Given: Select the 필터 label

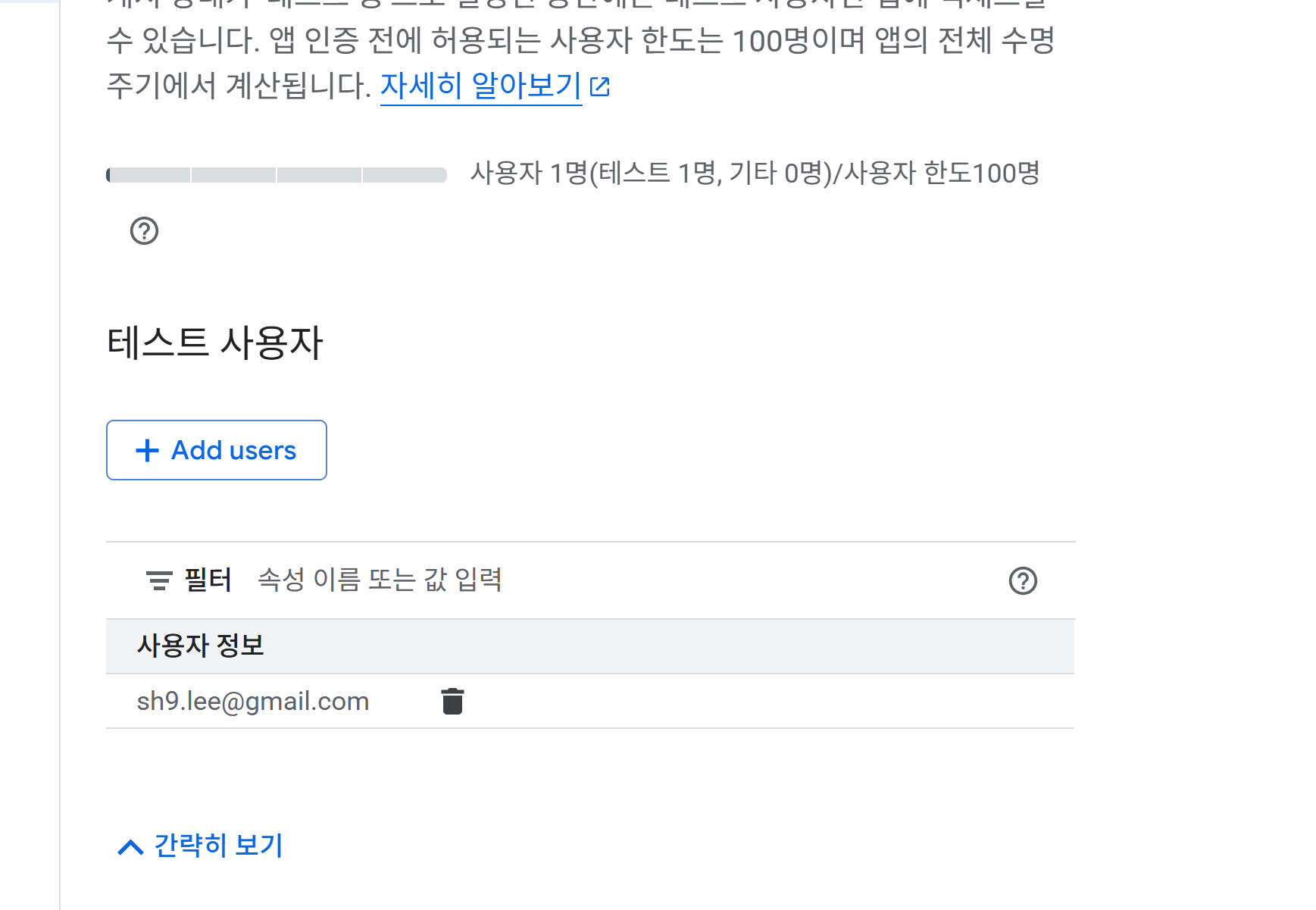Looking at the screenshot, I should pyautogui.click(x=208, y=580).
